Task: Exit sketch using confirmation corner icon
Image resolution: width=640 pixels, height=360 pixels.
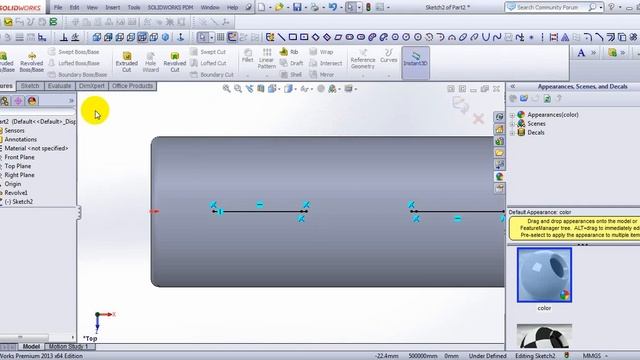Action: 461,105
